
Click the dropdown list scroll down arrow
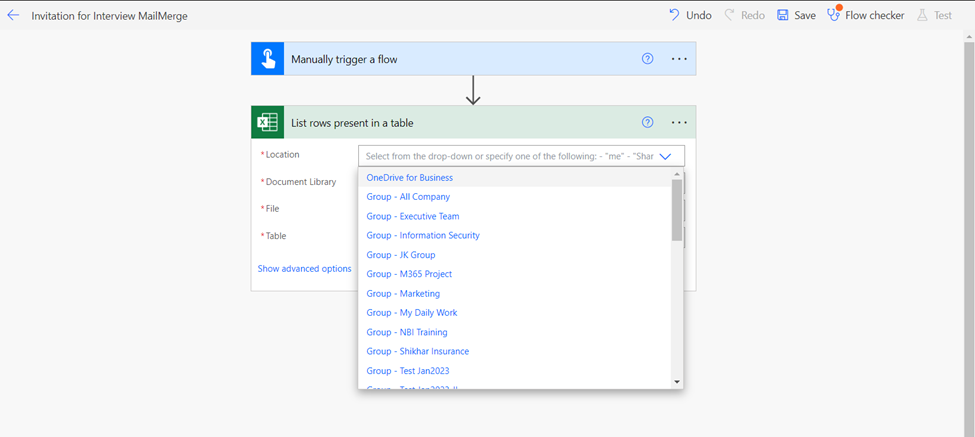tap(677, 382)
